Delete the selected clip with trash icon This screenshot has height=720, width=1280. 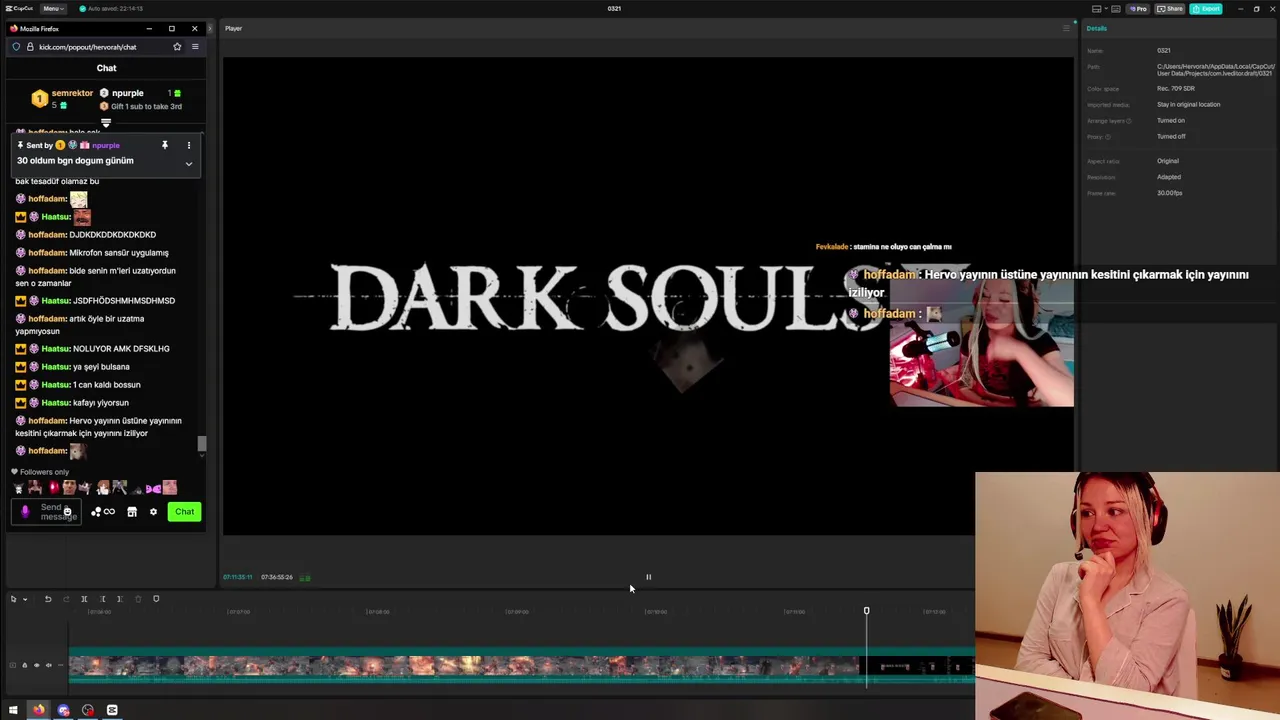click(138, 599)
